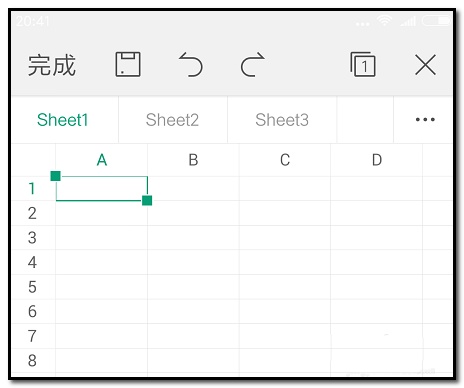Image resolution: width=464 pixels, height=388 pixels.
Task: Select column B header
Action: coord(193,160)
